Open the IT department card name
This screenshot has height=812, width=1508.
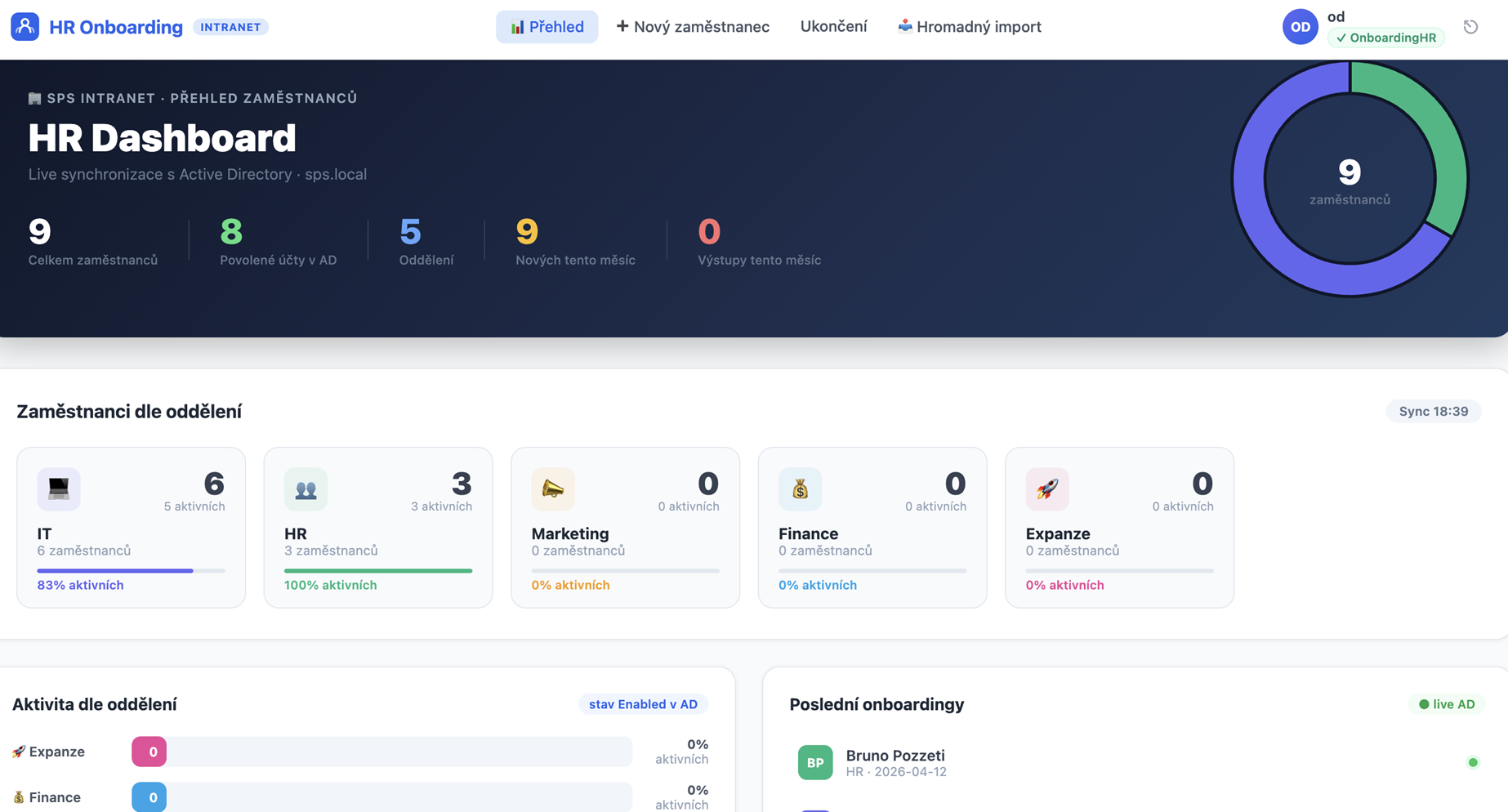(44, 533)
